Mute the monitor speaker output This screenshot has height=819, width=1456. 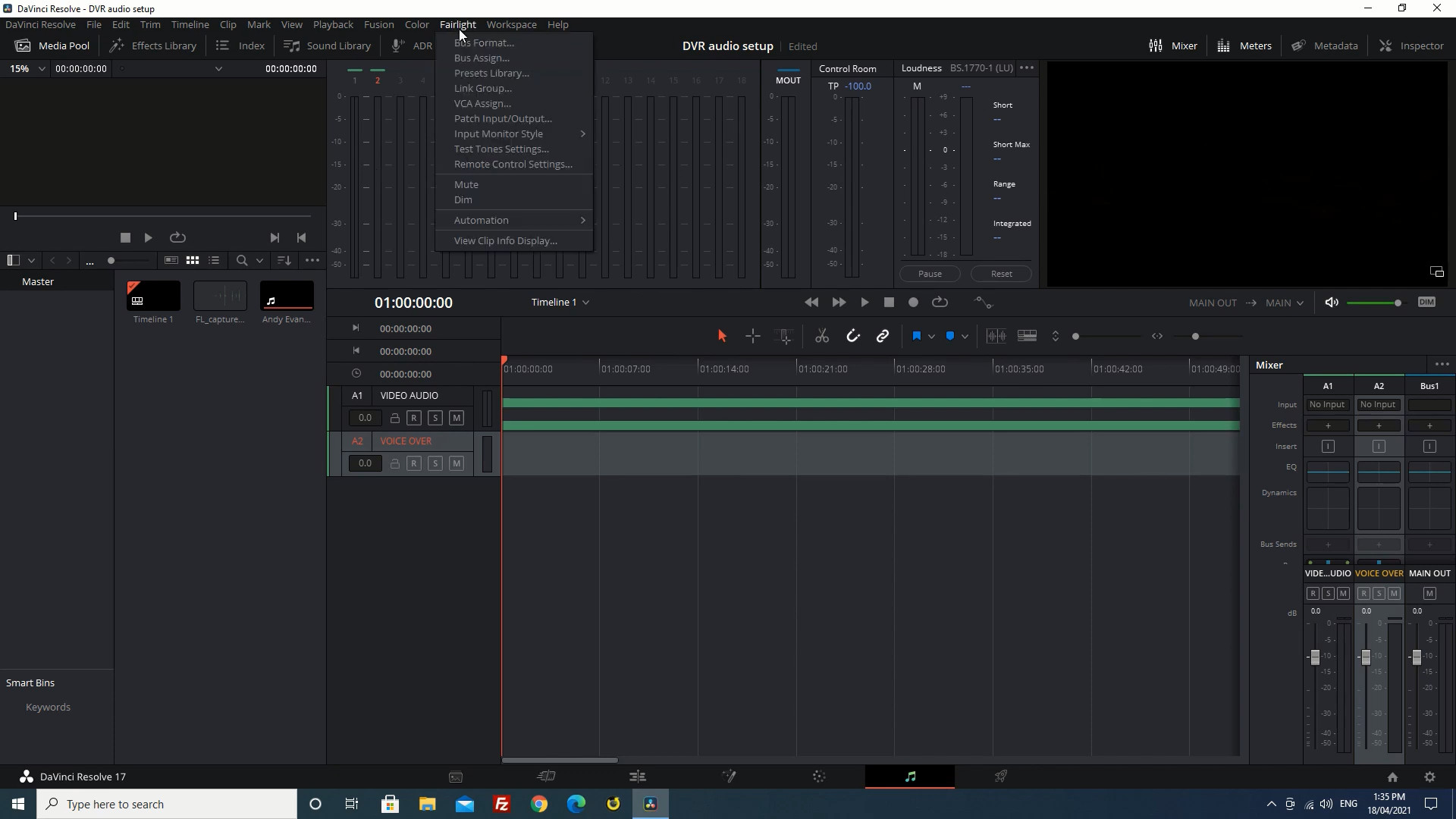1332,303
